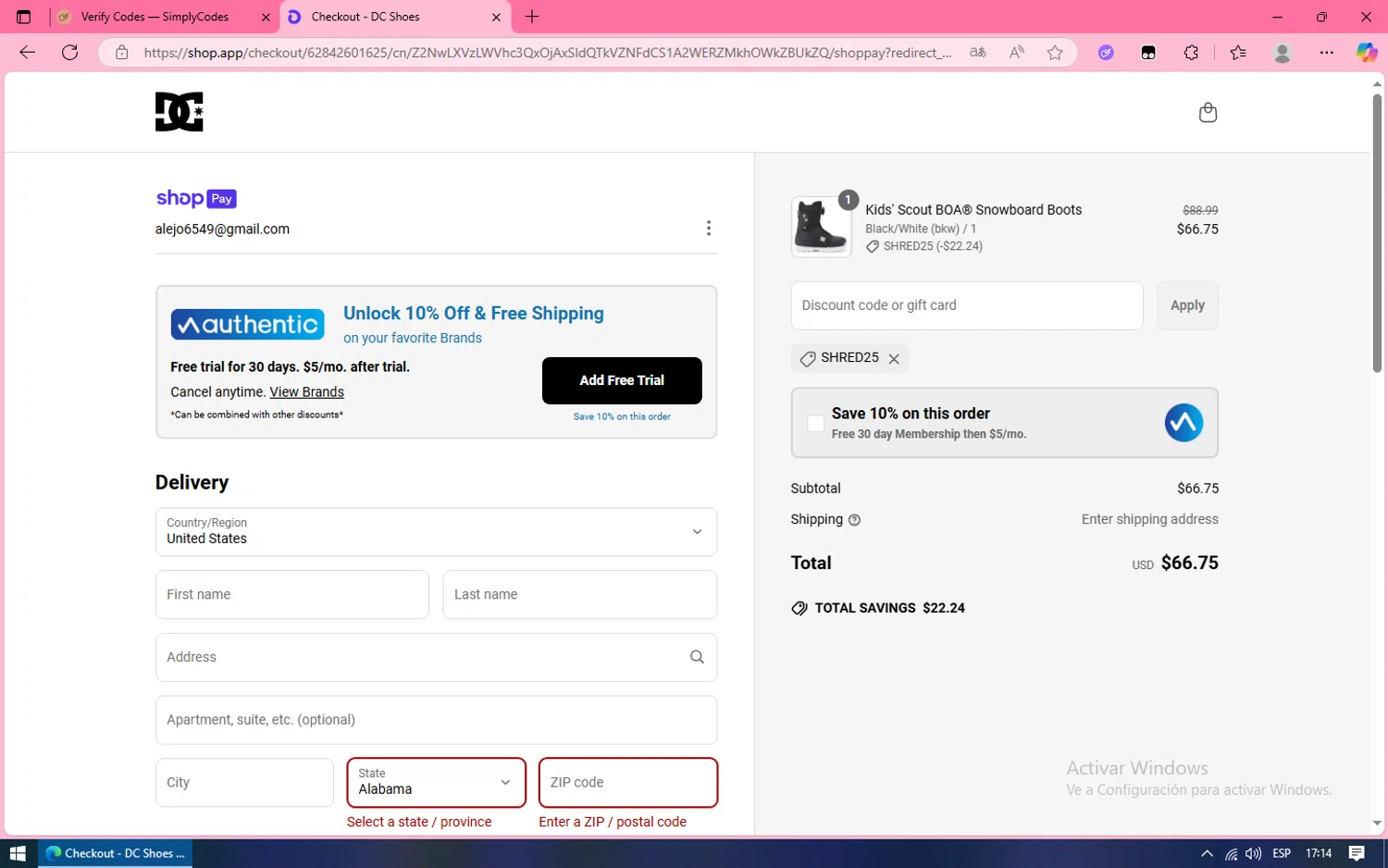Click the snowboard boots product thumbnail
The height and width of the screenshot is (868, 1388).
coord(821,227)
